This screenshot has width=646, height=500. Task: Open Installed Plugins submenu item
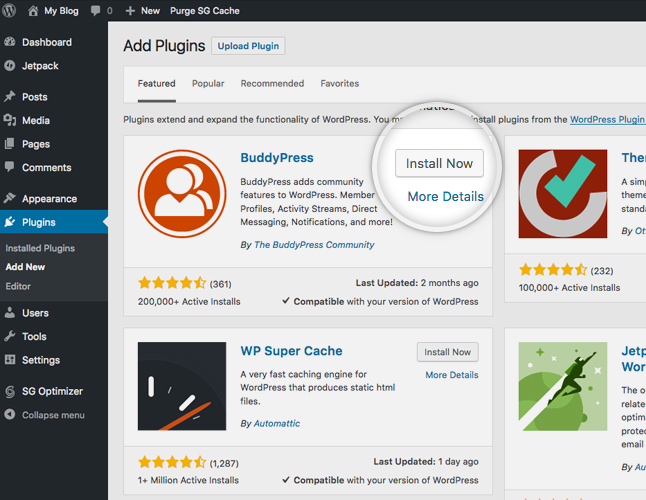tap(40, 248)
